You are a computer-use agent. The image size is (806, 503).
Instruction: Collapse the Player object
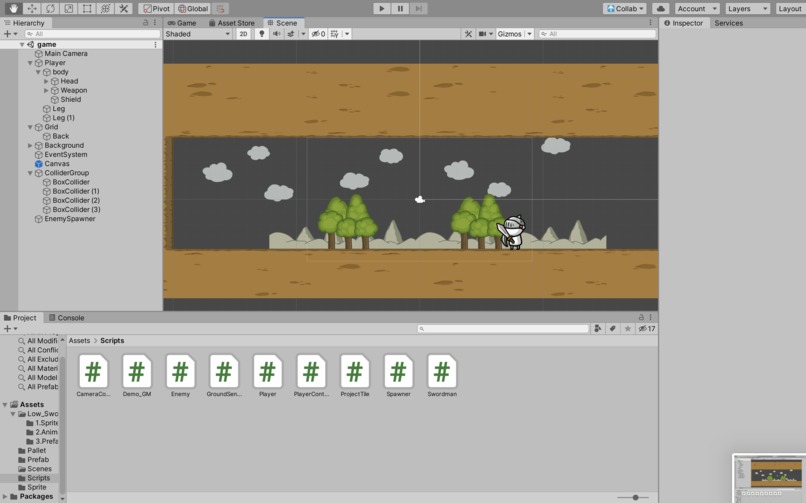[30, 63]
